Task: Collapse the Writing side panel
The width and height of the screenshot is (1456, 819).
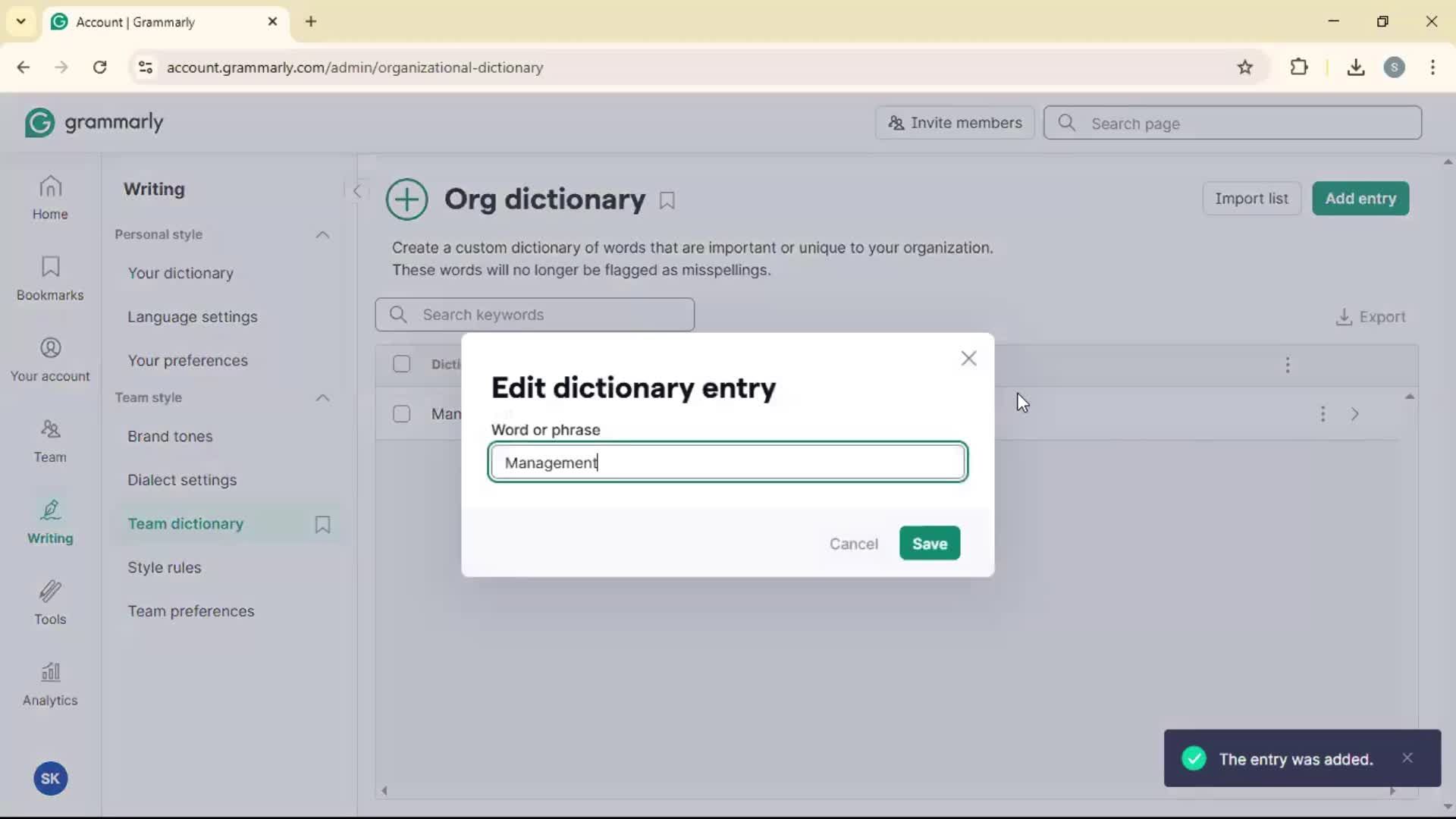Action: (356, 191)
